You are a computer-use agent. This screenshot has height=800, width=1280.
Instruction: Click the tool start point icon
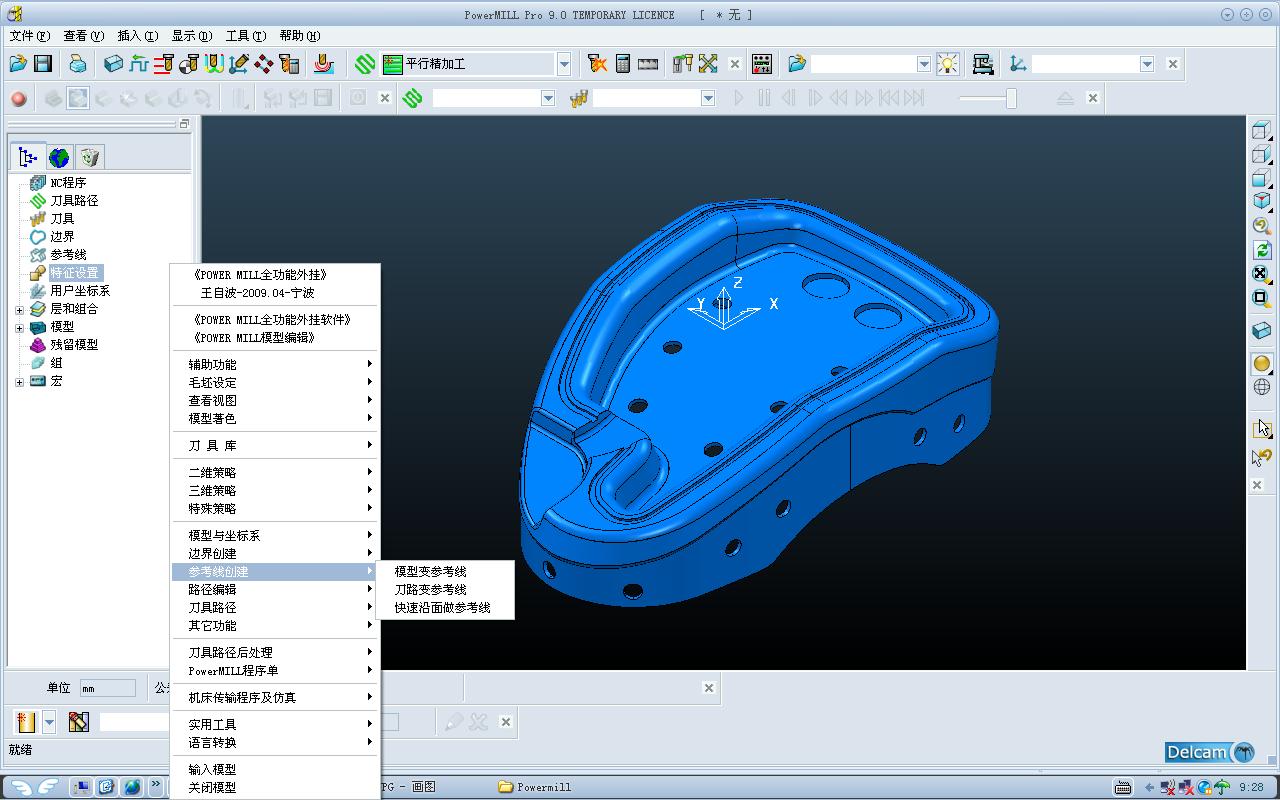pyautogui.click(x=189, y=64)
